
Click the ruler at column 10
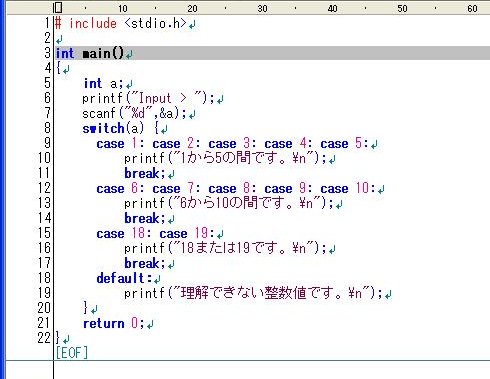tap(123, 8)
